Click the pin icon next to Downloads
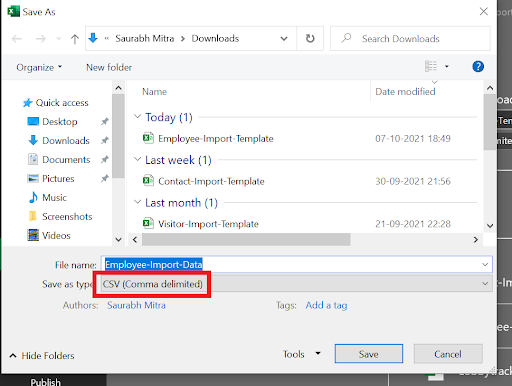Image resolution: width=512 pixels, height=386 pixels. (105, 141)
